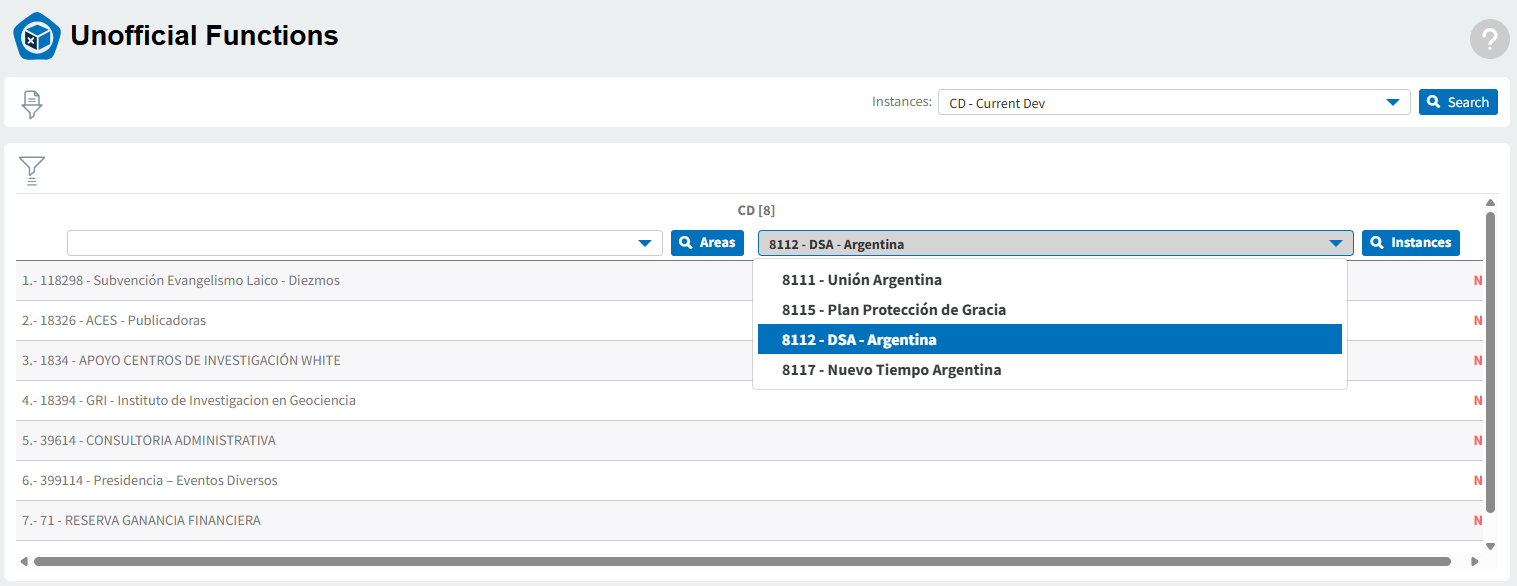
Task: Open the CD - Current Dev instances dropdown
Action: (1174, 102)
